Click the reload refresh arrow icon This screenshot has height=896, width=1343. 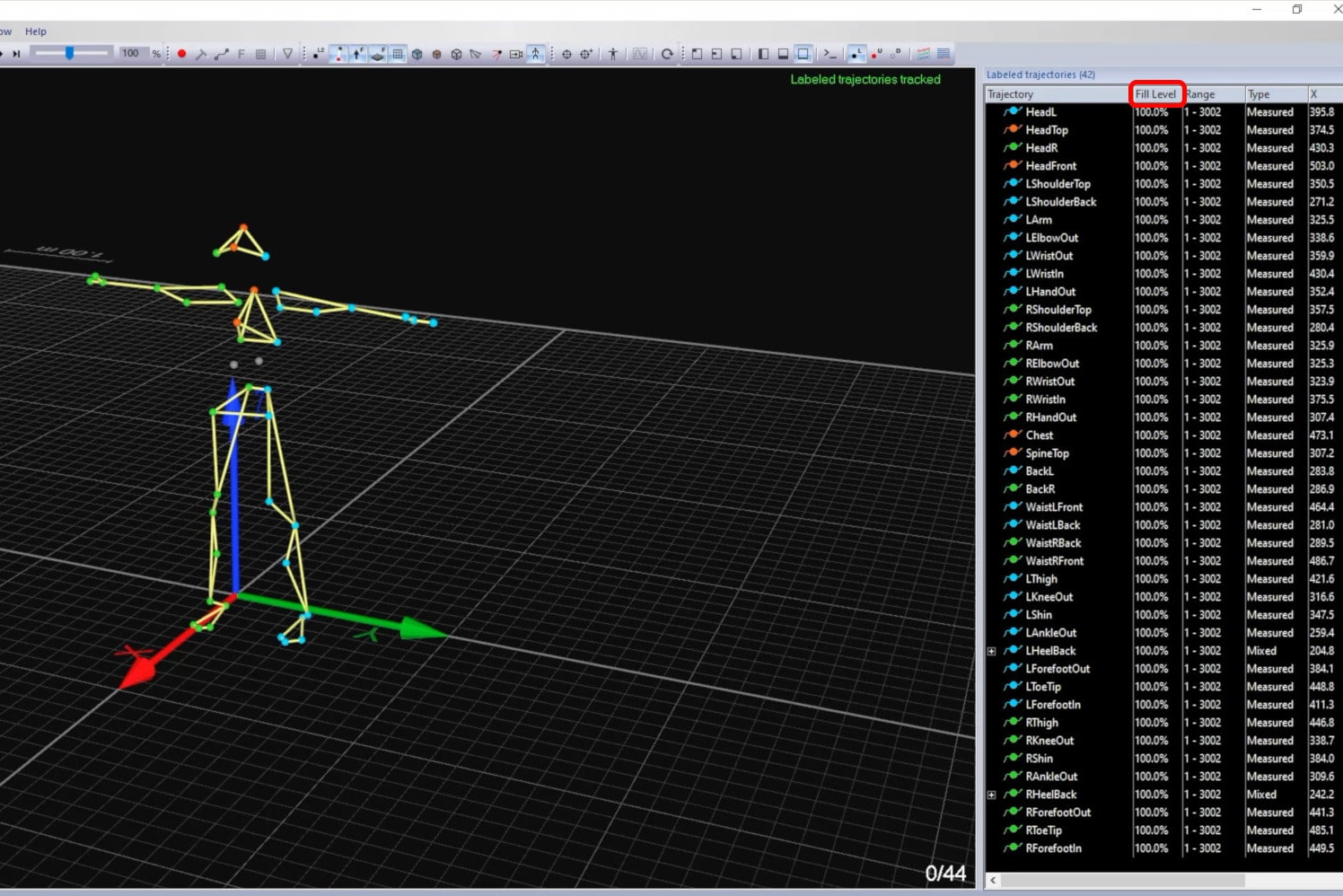667,54
